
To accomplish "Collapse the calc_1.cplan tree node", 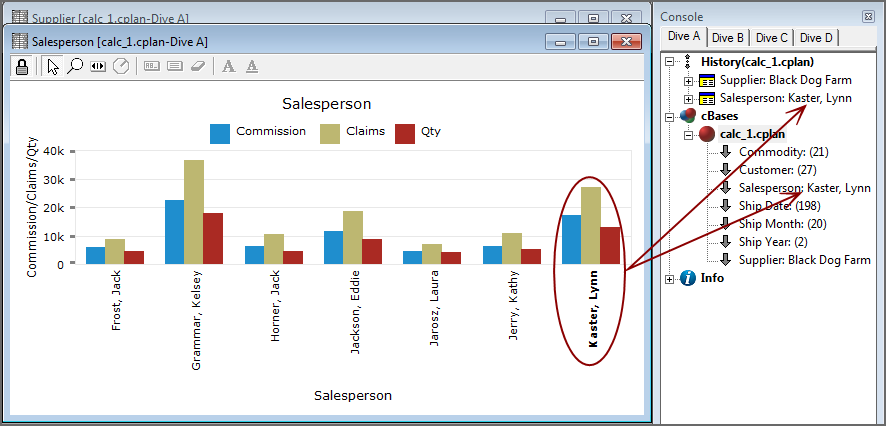I will tap(688, 134).
